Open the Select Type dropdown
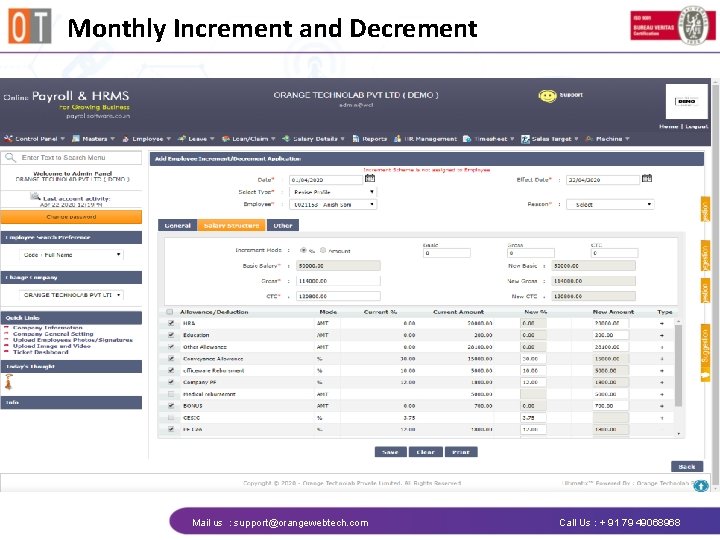 333,192
